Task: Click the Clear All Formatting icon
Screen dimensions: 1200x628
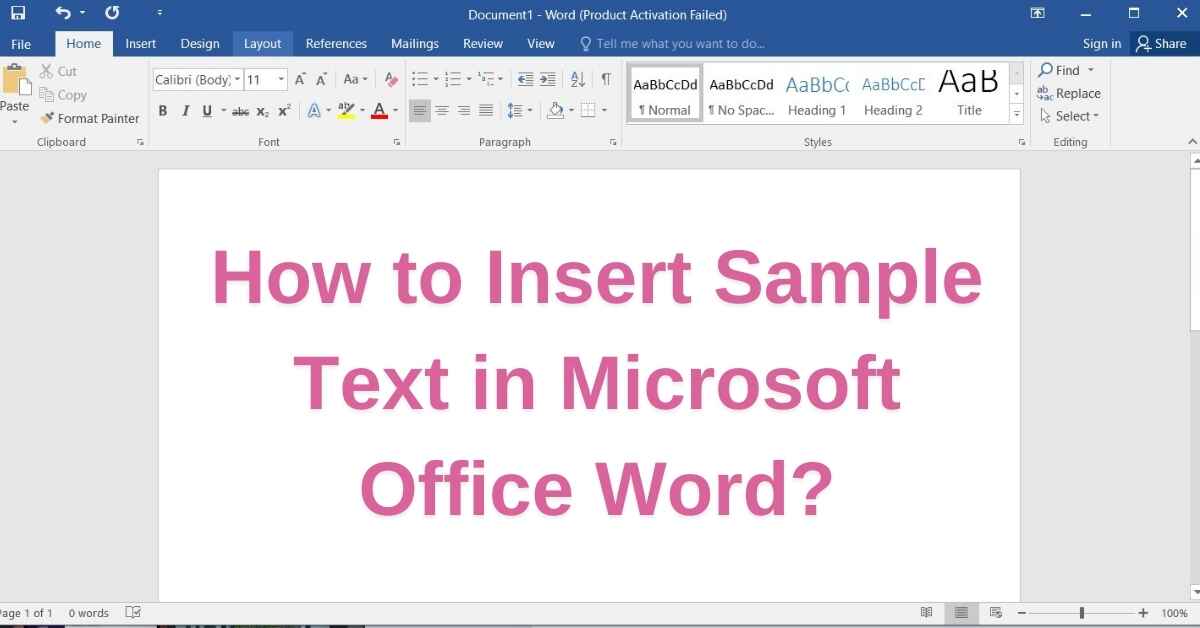Action: (391, 79)
